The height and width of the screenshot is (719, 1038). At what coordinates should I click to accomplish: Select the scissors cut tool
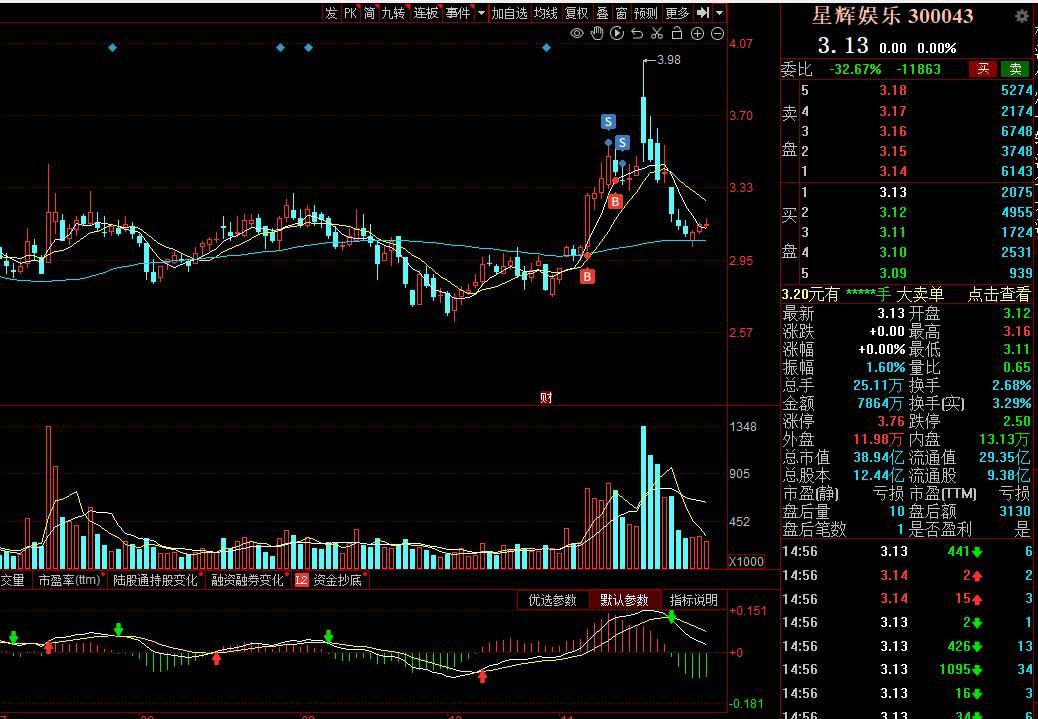[x=657, y=33]
